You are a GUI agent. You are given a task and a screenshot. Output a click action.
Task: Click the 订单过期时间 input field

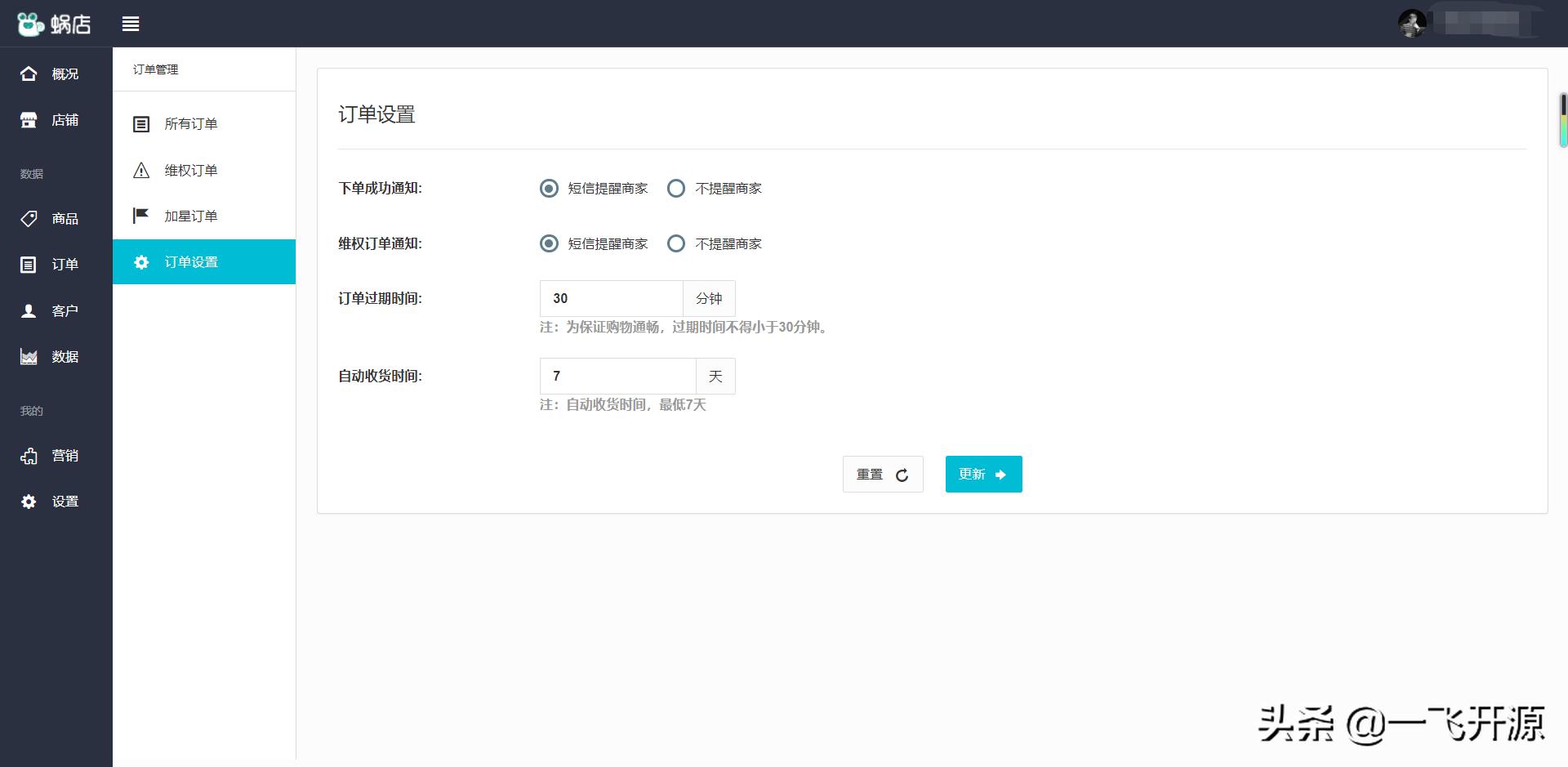coord(611,299)
